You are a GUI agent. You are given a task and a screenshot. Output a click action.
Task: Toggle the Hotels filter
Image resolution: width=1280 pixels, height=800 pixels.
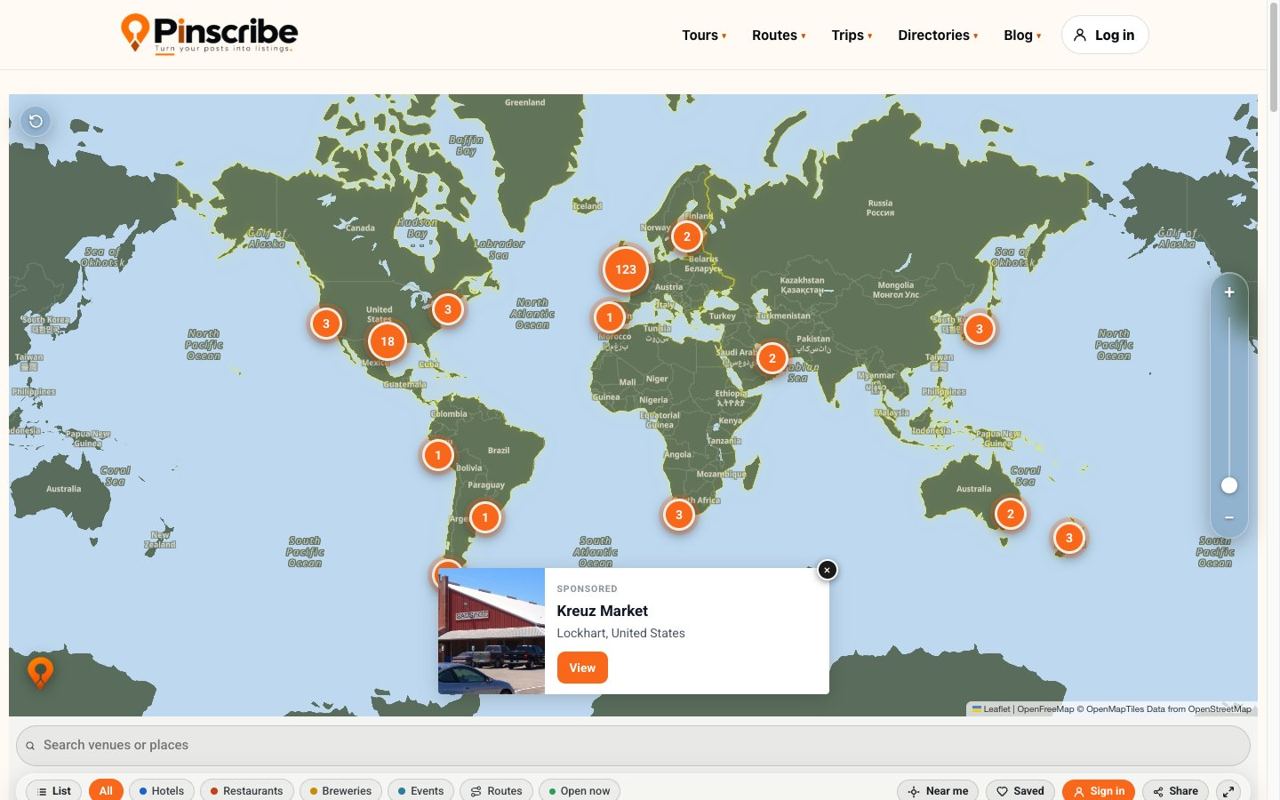[x=161, y=791]
